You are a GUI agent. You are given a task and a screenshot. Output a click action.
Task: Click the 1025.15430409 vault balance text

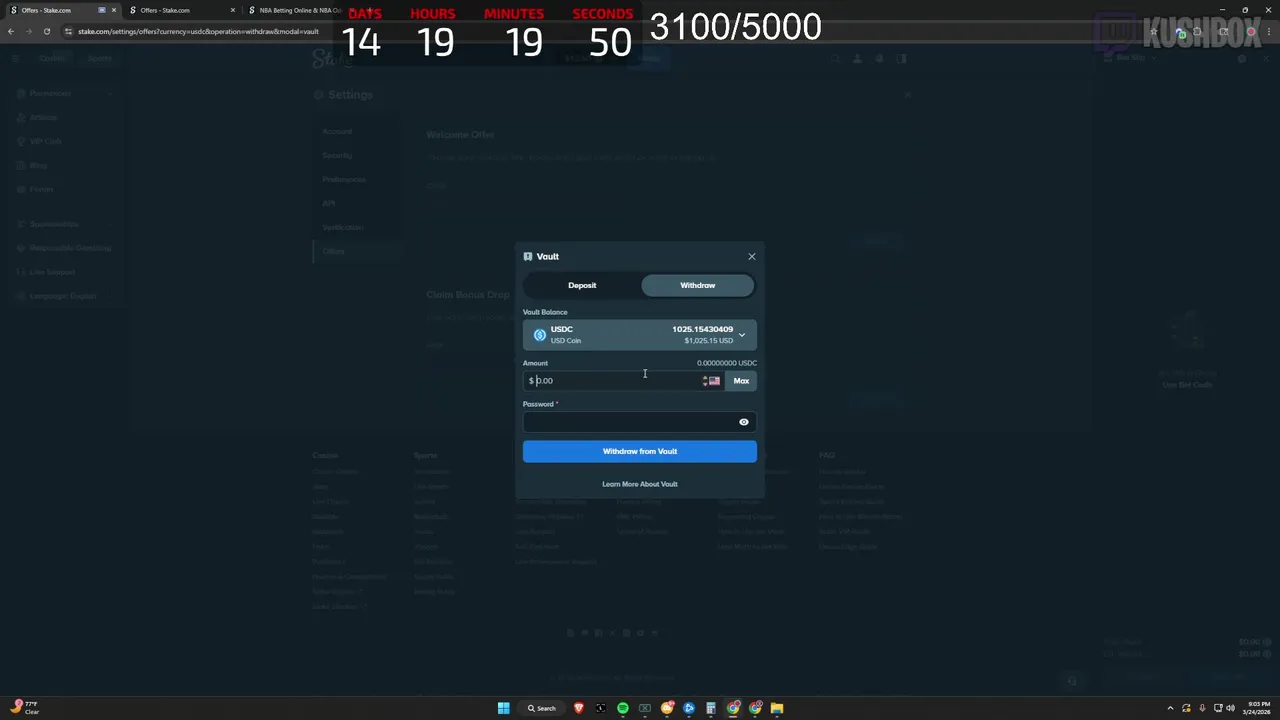click(x=702, y=329)
